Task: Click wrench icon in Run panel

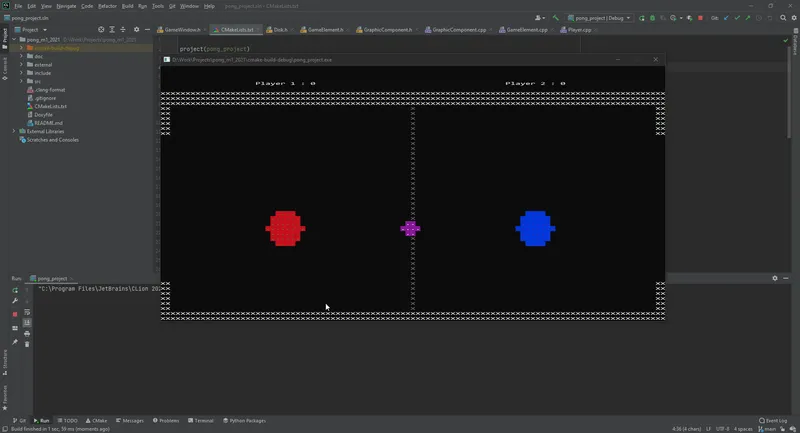Action: pos(15,301)
